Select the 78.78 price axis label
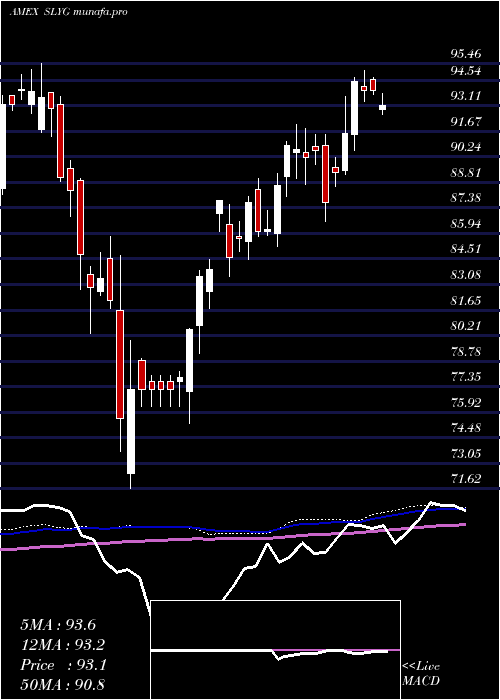The height and width of the screenshot is (700, 500). coord(466,352)
